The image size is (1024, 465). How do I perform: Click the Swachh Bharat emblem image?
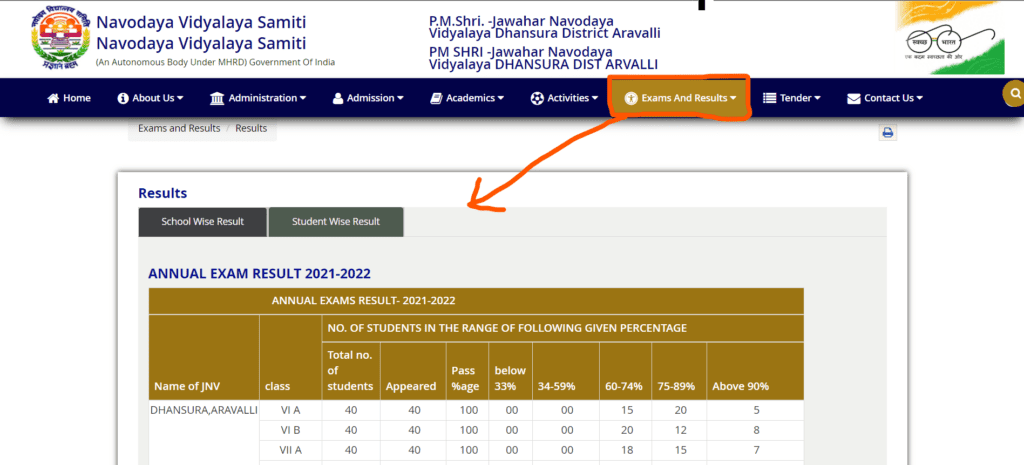click(949, 40)
